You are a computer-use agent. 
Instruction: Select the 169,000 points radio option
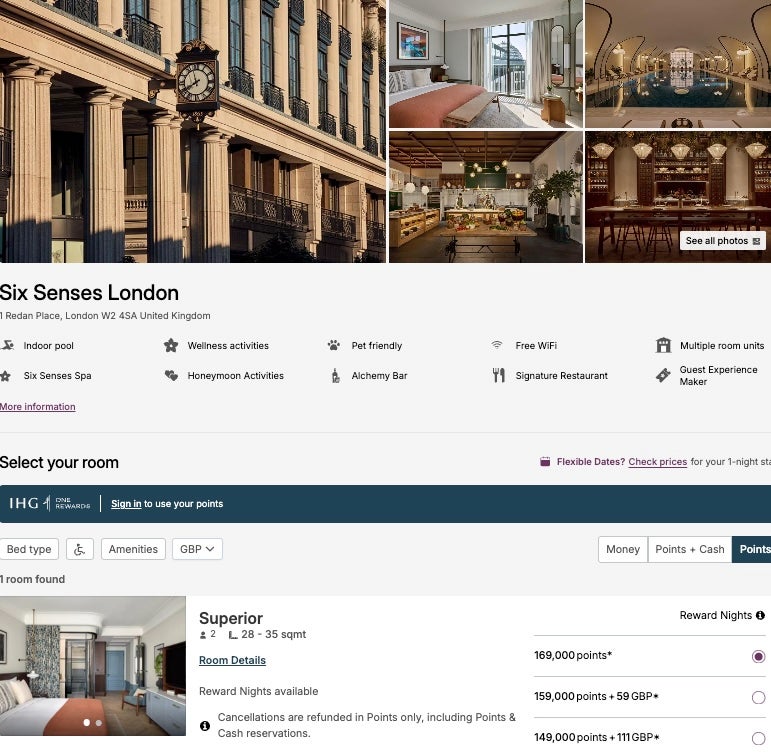point(758,657)
